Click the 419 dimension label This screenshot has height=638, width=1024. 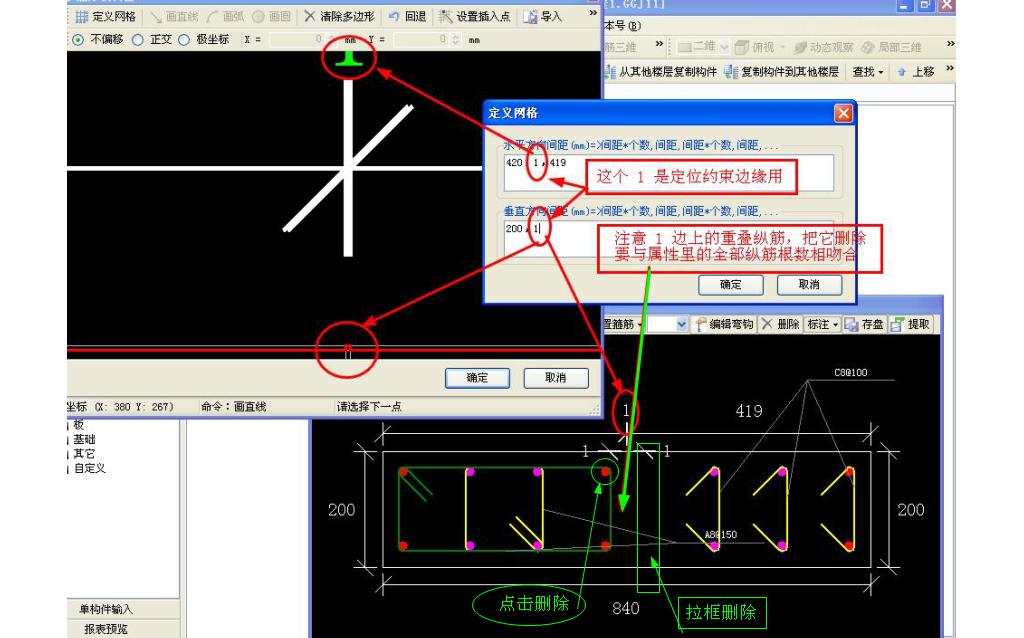[x=749, y=411]
